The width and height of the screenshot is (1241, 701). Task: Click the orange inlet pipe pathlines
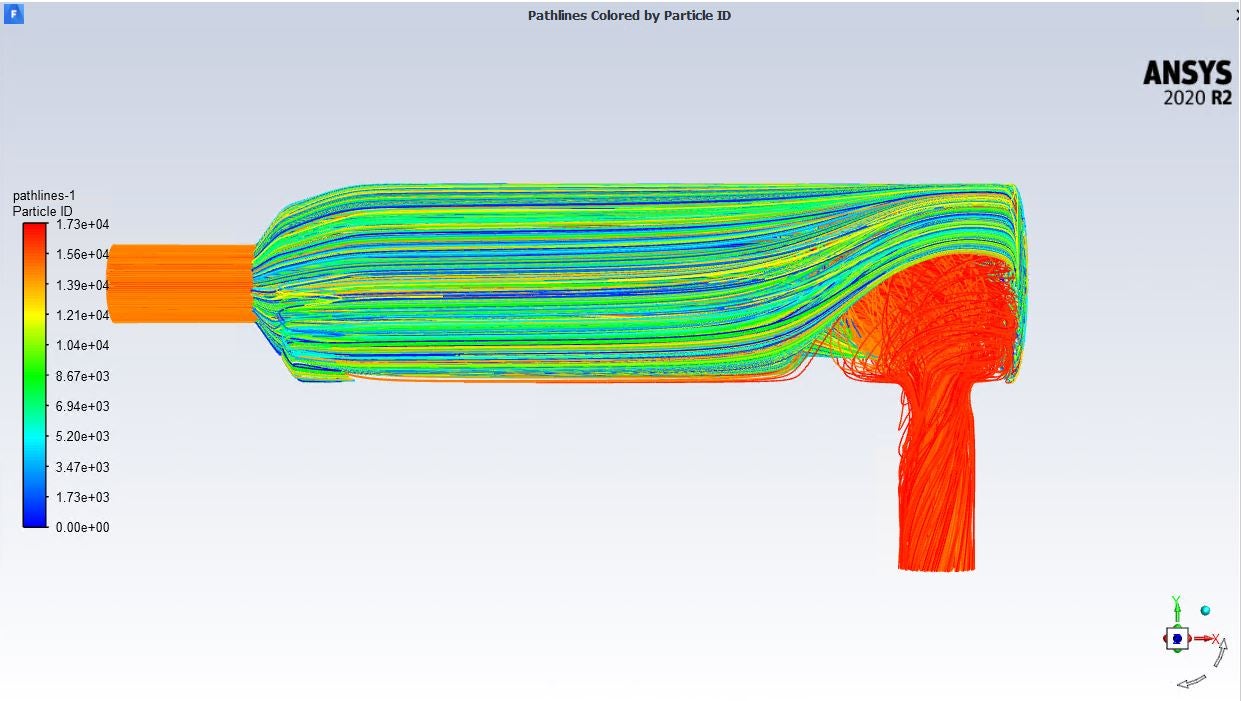click(180, 284)
